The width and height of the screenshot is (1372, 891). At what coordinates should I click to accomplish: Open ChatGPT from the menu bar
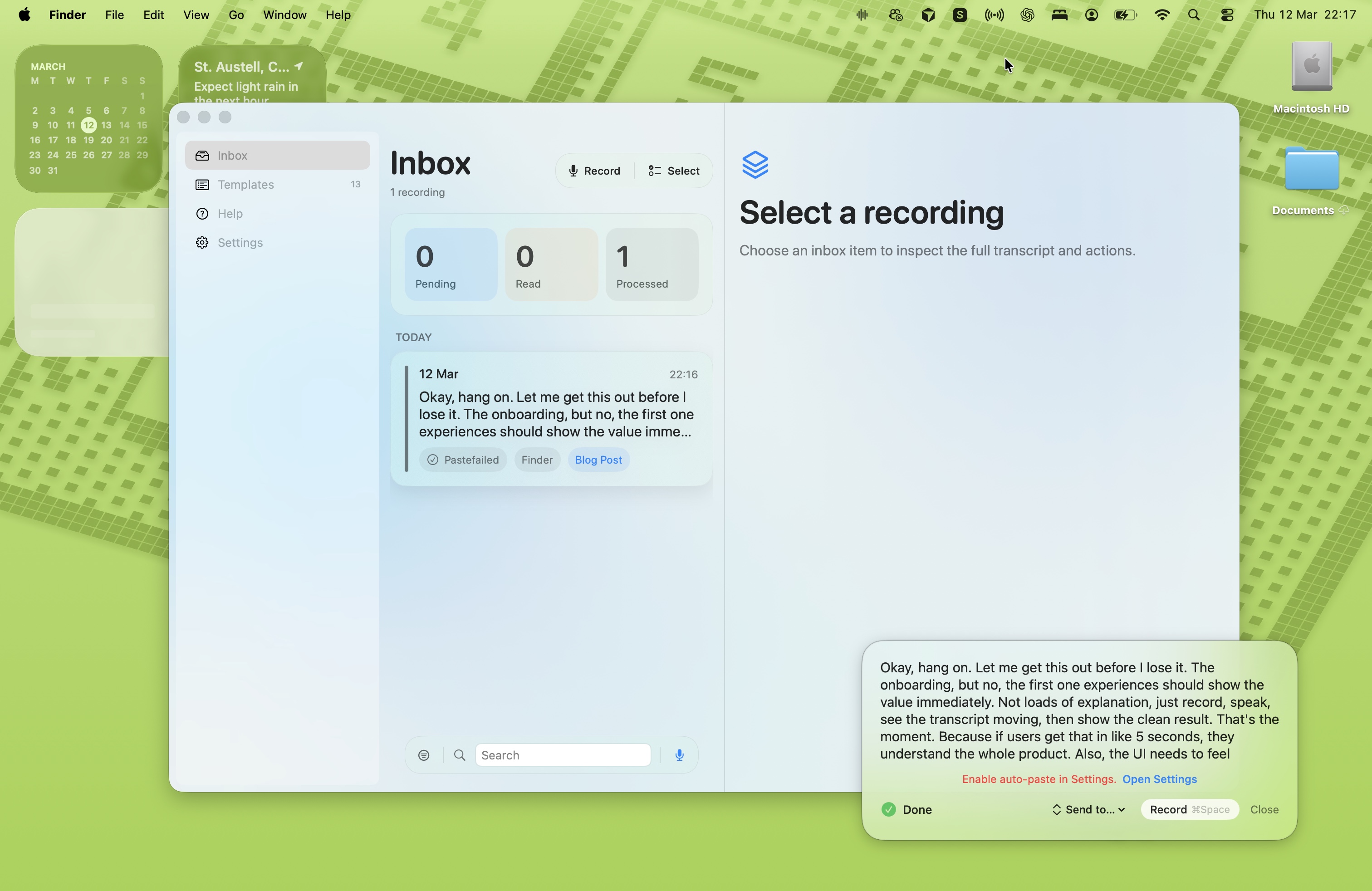(x=1027, y=15)
